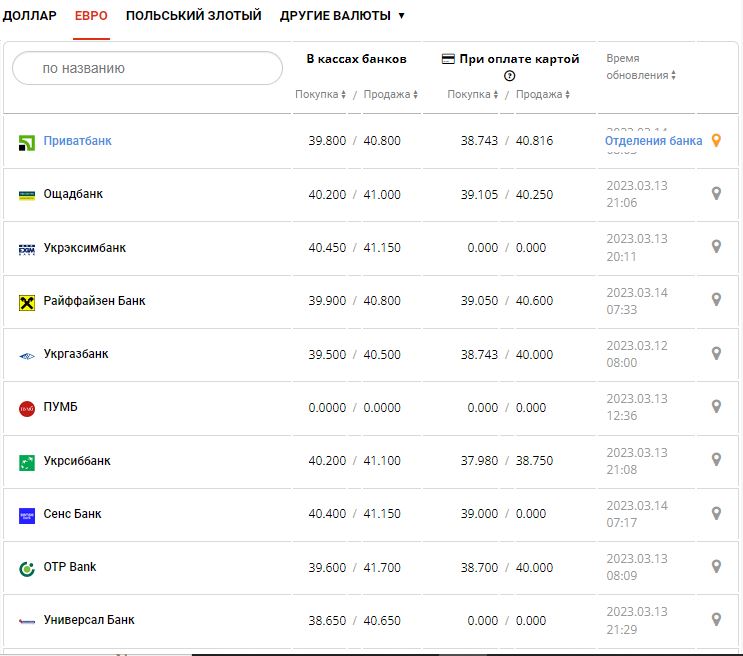The height and width of the screenshot is (656, 743).
Task: Open the ДРУГИЕ ВАЛЮТЫ dropdown
Action: (342, 16)
